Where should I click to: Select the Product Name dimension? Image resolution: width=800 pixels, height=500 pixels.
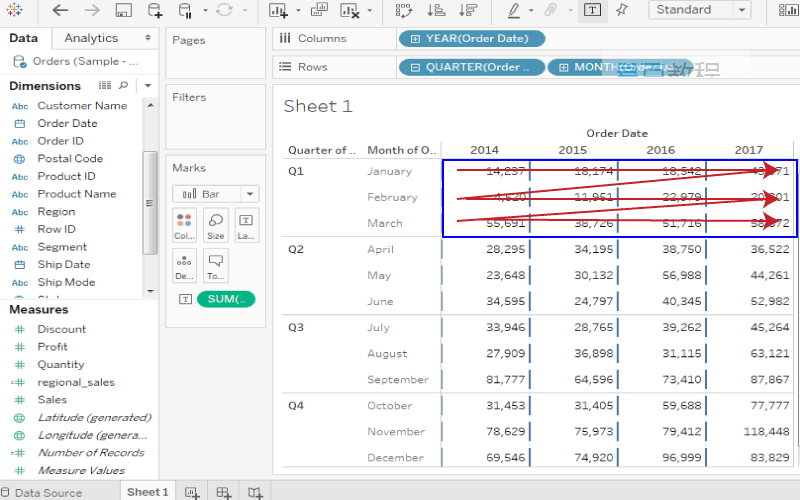click(x=77, y=194)
